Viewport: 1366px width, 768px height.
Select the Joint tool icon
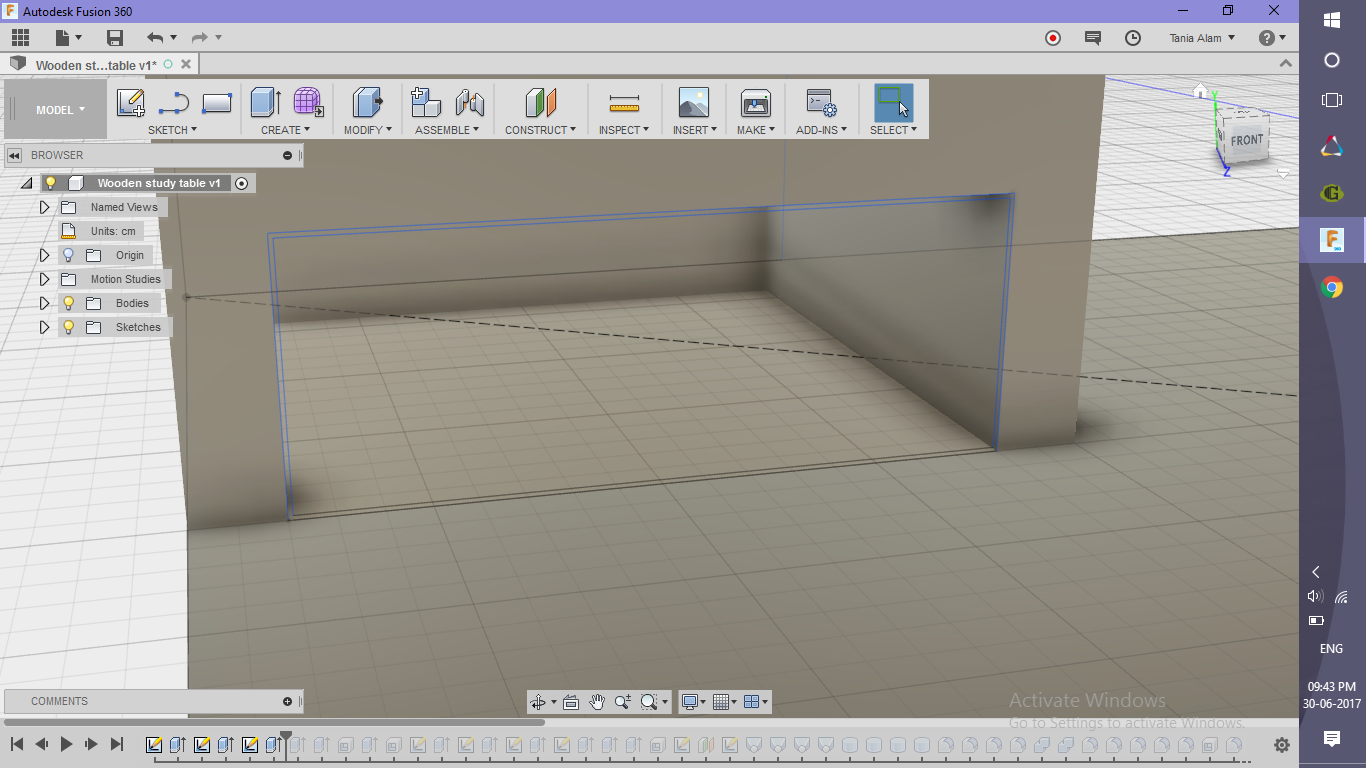click(x=469, y=103)
